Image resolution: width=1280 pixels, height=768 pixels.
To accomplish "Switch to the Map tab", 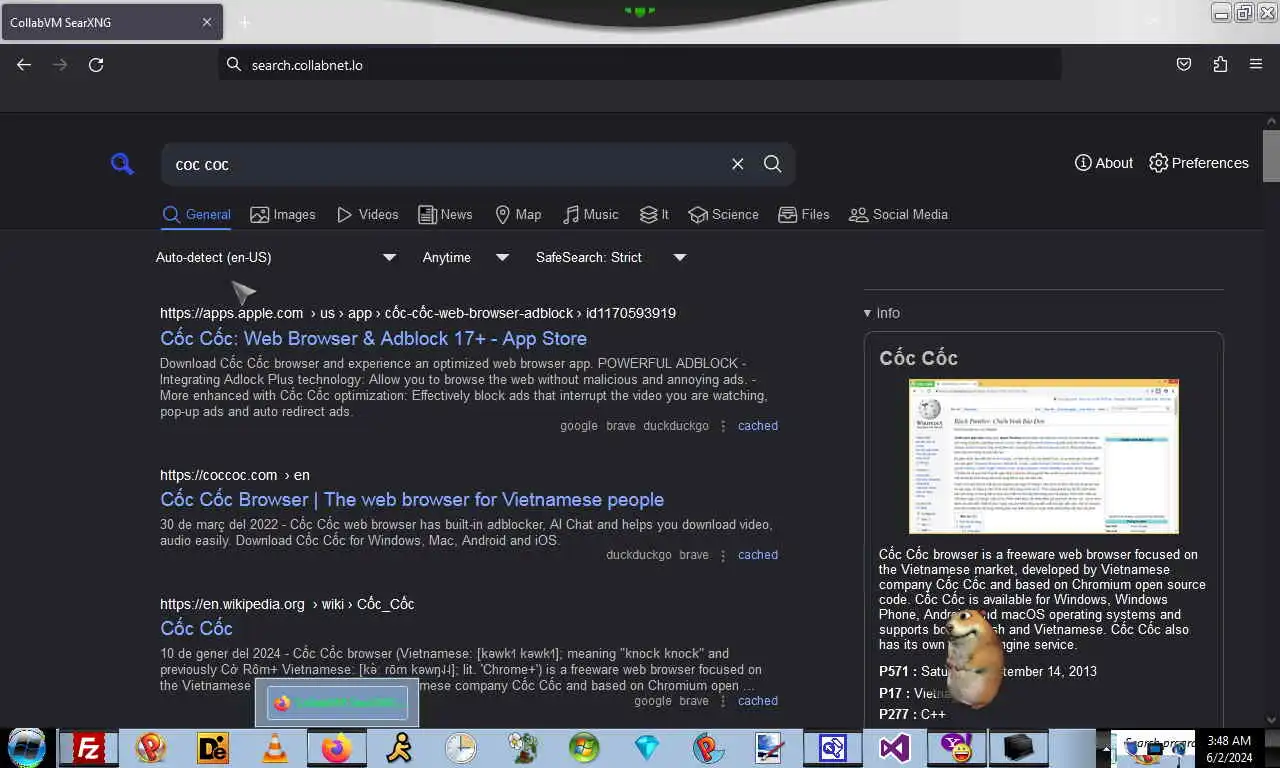I will point(518,214).
